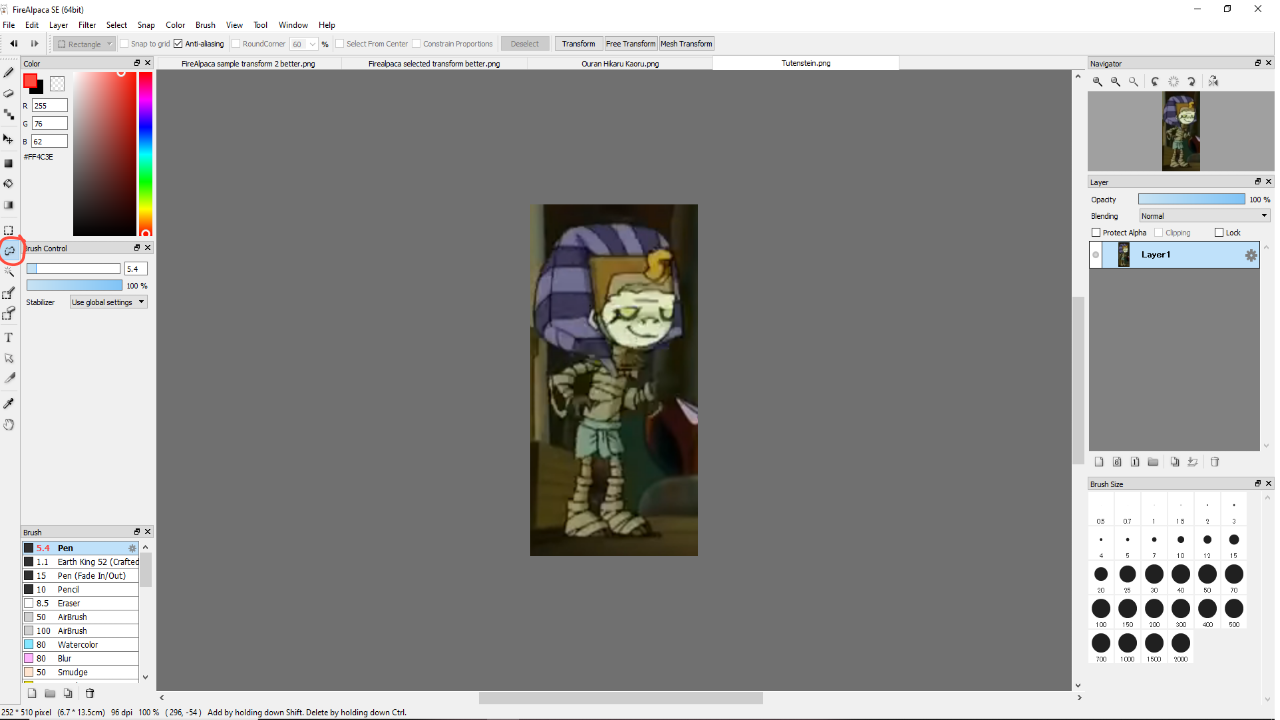The image size is (1280, 720).
Task: Select the Select Eraser tool
Action: click(9, 314)
